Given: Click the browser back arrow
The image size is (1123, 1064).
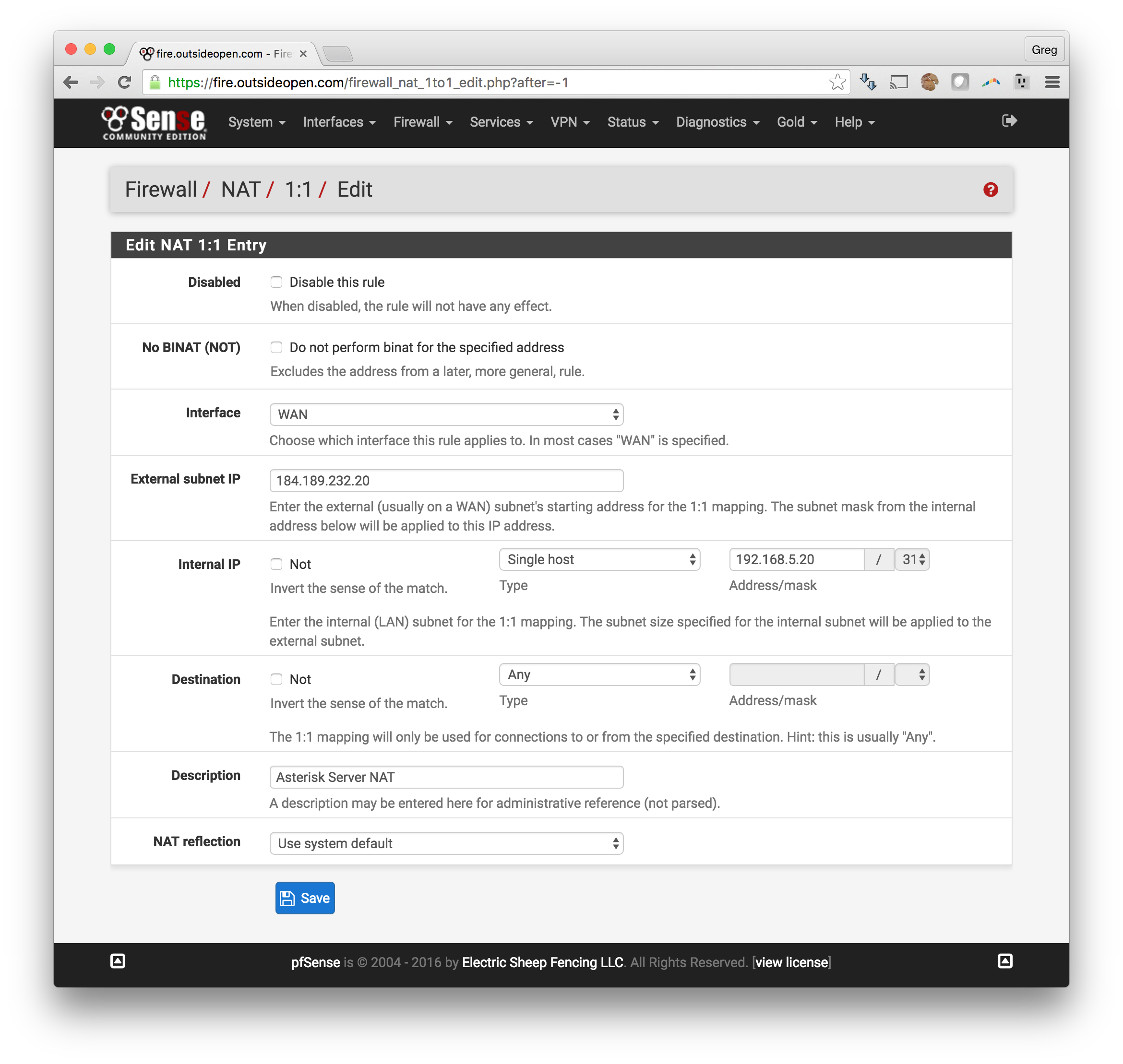Looking at the screenshot, I should click(x=71, y=82).
